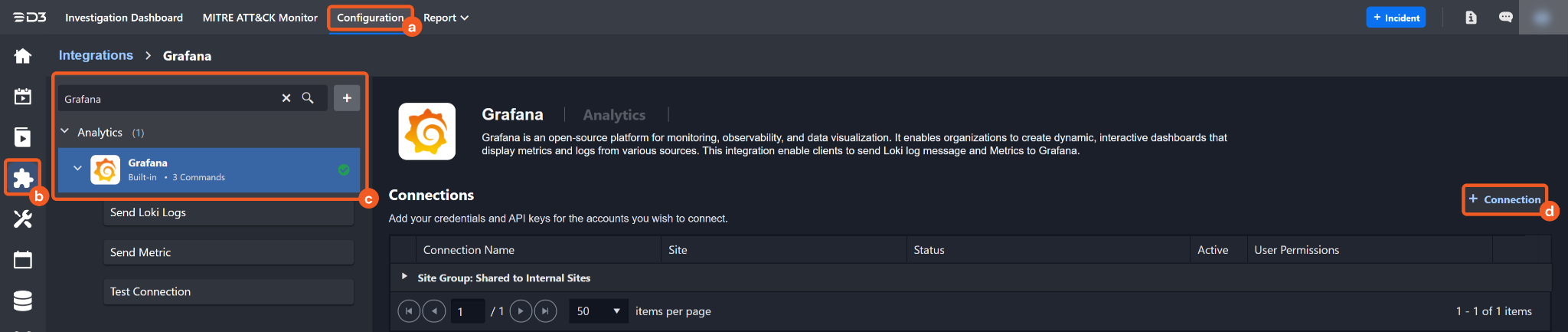Click the + Connection button
Screen dimensions: 1568x332
[x=1504, y=199]
